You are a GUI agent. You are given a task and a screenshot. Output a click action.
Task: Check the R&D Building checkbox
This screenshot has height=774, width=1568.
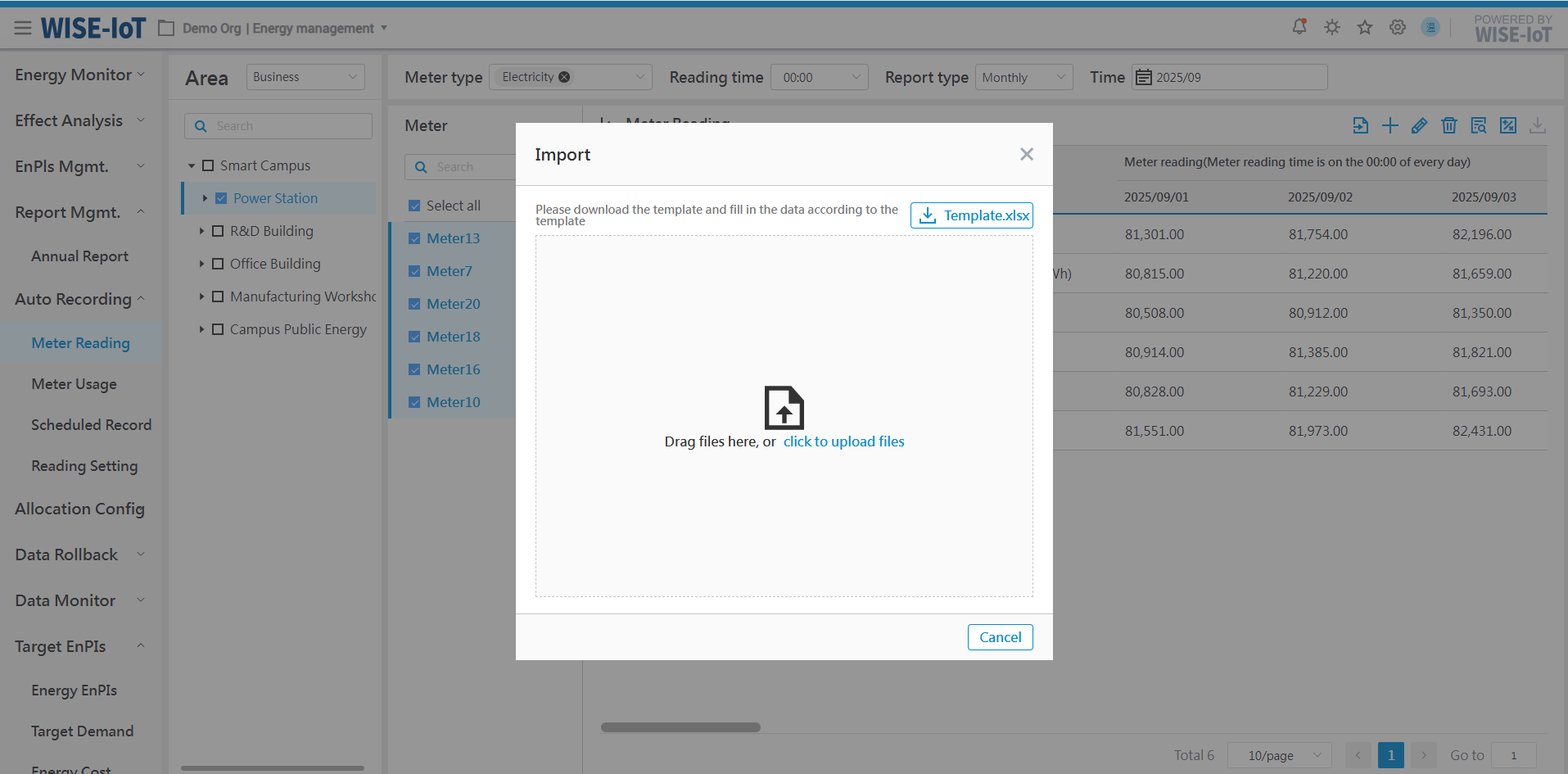pos(218,231)
